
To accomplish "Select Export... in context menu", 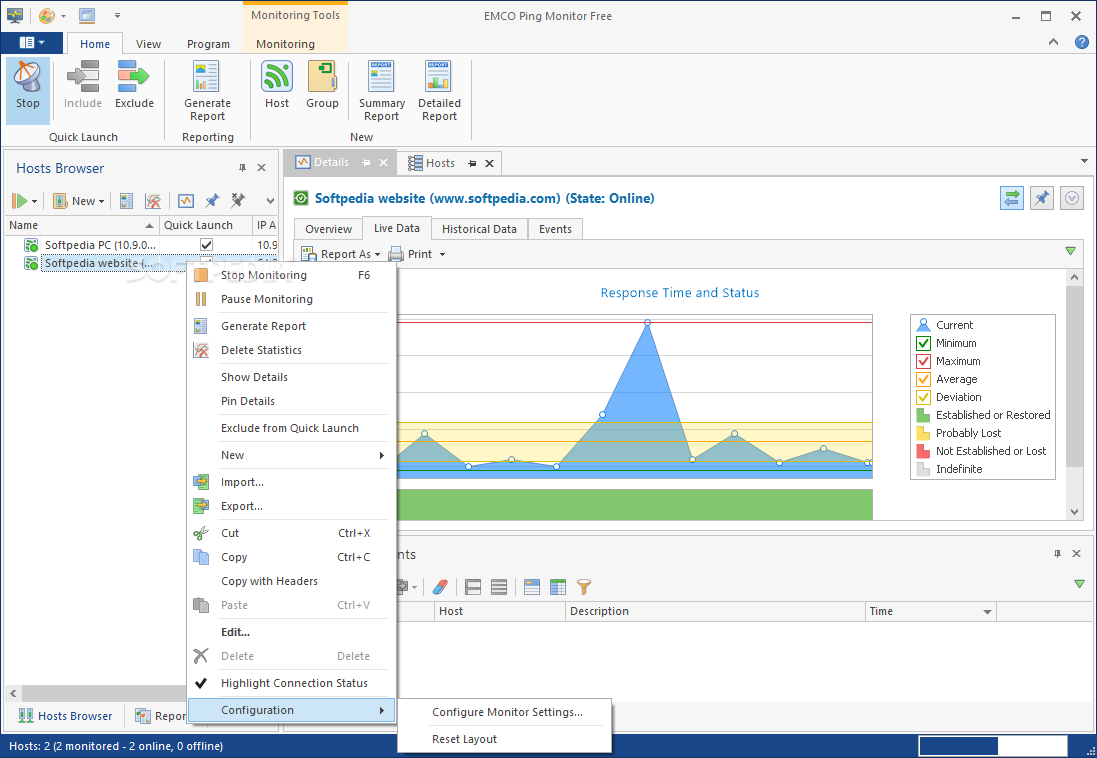I will (x=291, y=506).
